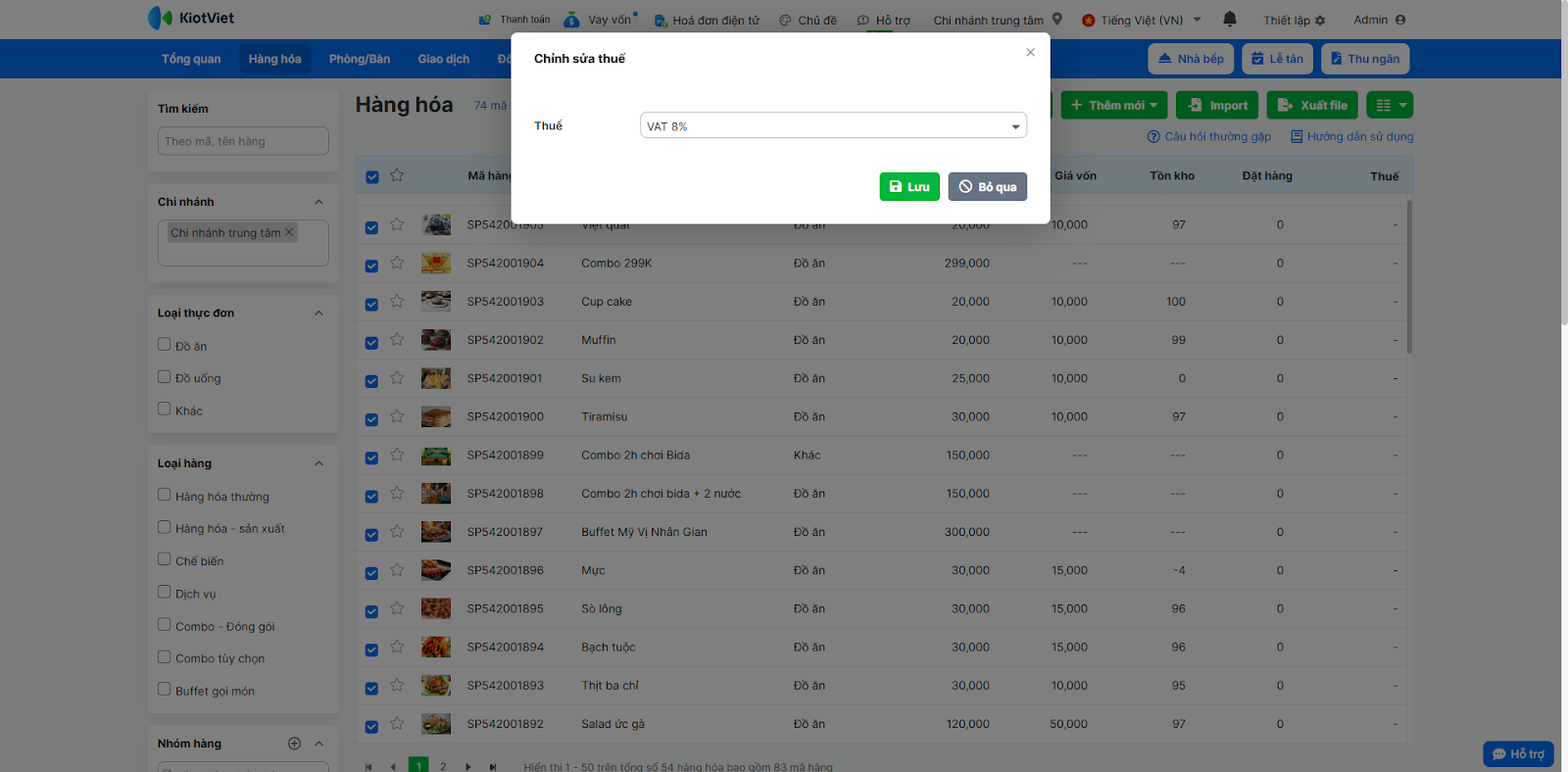Image resolution: width=1568 pixels, height=772 pixels.
Task: Enable Dịch vụ product type filter
Action: tap(165, 592)
